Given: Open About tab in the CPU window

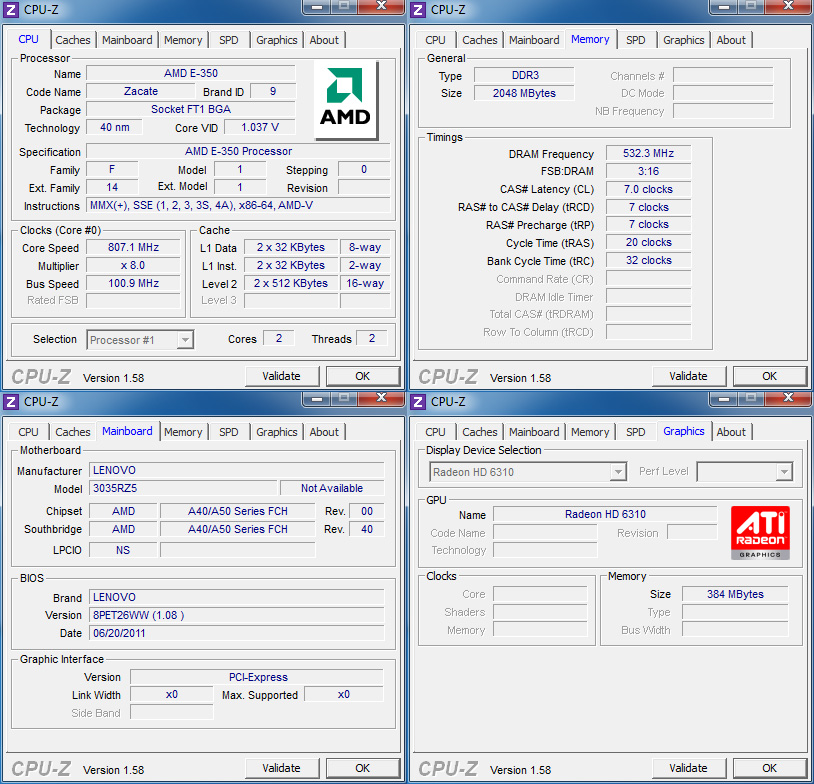Looking at the screenshot, I should (324, 40).
